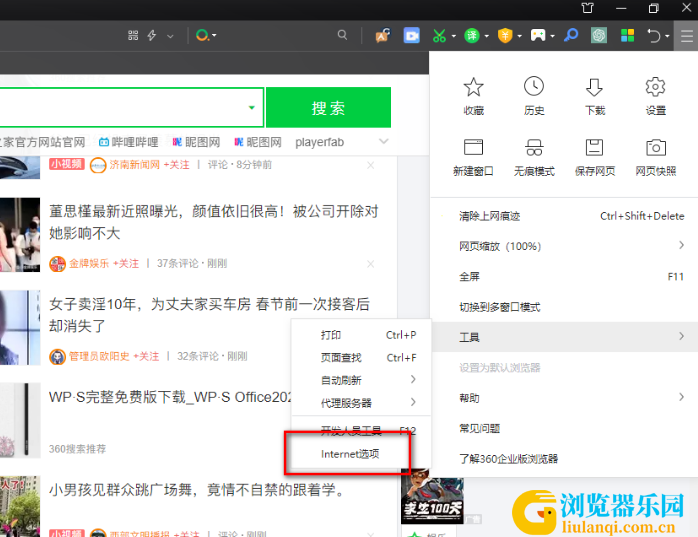Open the search box suggestions dropdown arrow
698x537 pixels.
[252, 107]
